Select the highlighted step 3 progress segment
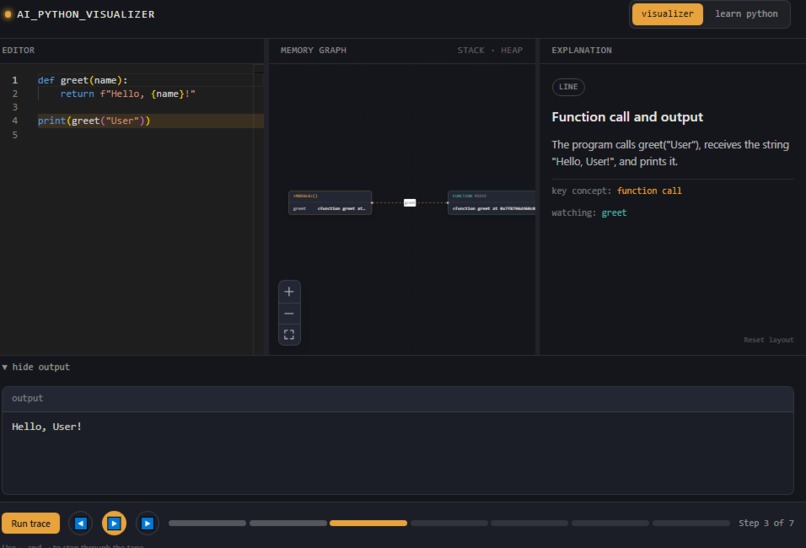 (x=368, y=523)
